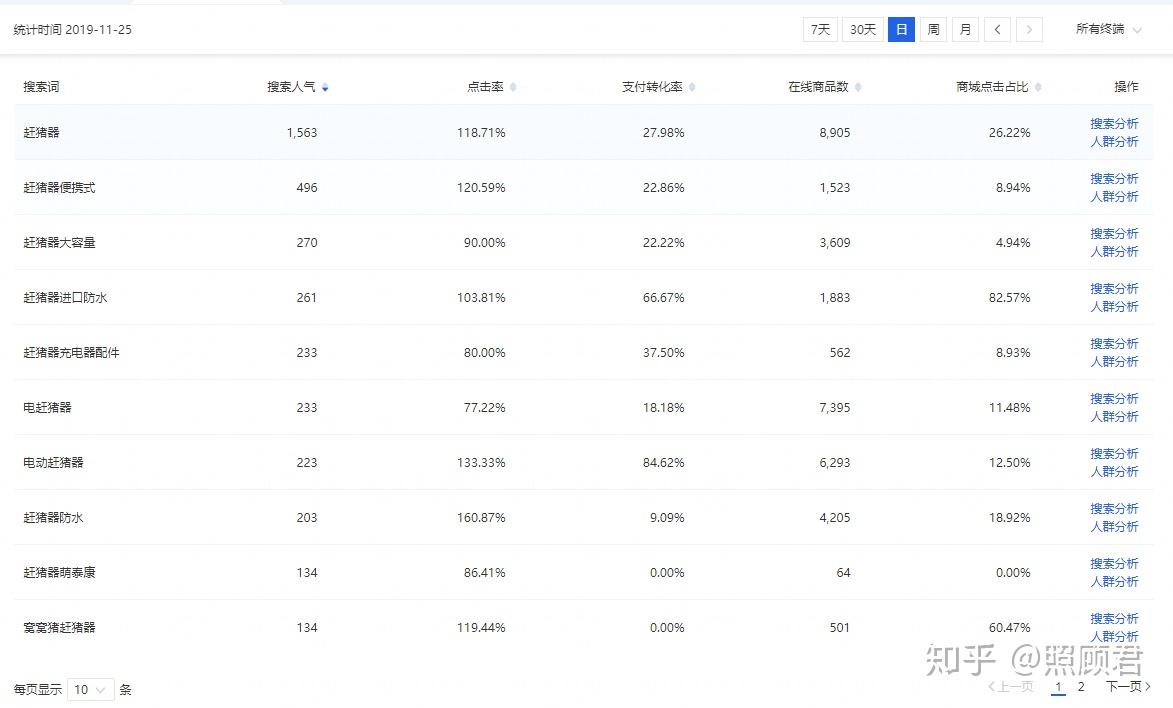1173x708 pixels.
Task: Select the 7天 time range
Action: point(820,29)
